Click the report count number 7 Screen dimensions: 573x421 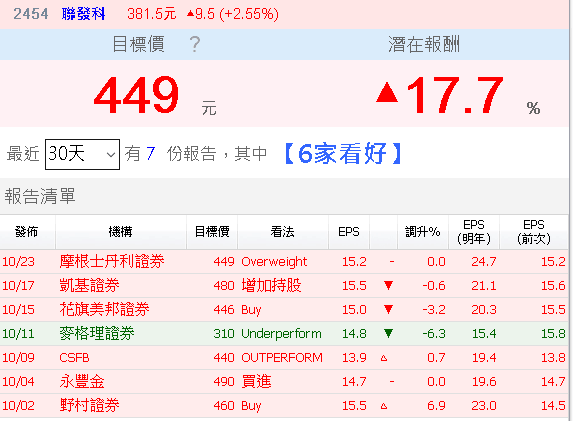(x=151, y=153)
